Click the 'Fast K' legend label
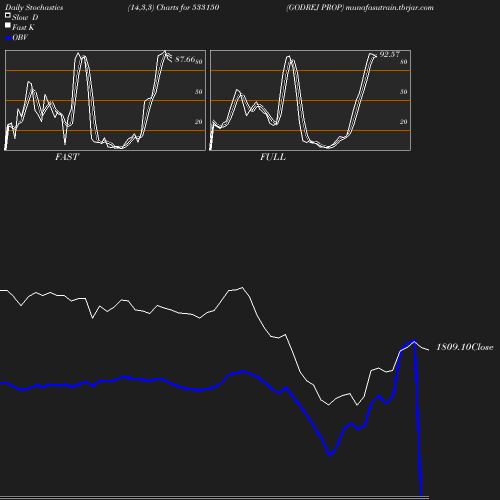The image size is (500, 500). click(x=23, y=27)
